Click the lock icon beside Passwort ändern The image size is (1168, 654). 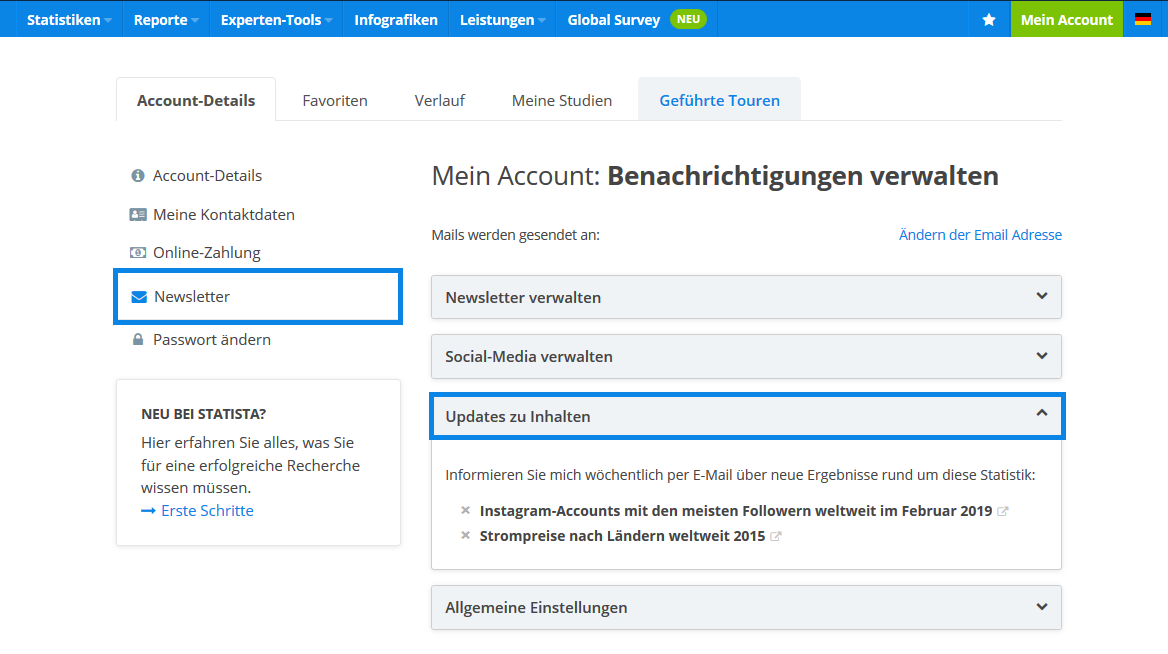tap(138, 340)
